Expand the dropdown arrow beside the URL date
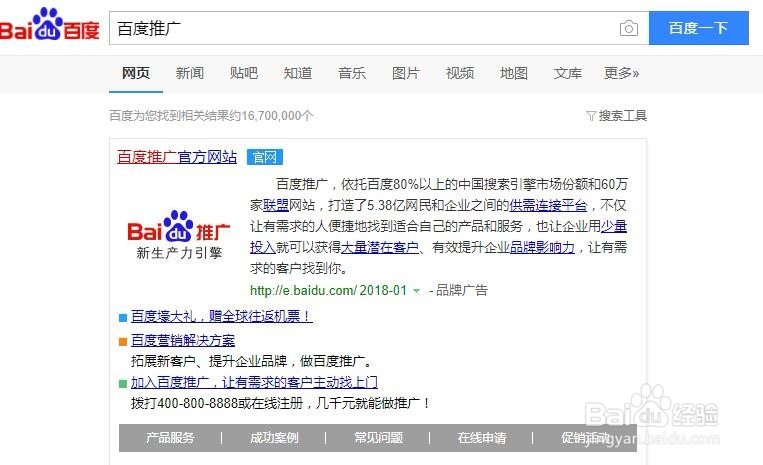The width and height of the screenshot is (763, 465). [x=417, y=291]
